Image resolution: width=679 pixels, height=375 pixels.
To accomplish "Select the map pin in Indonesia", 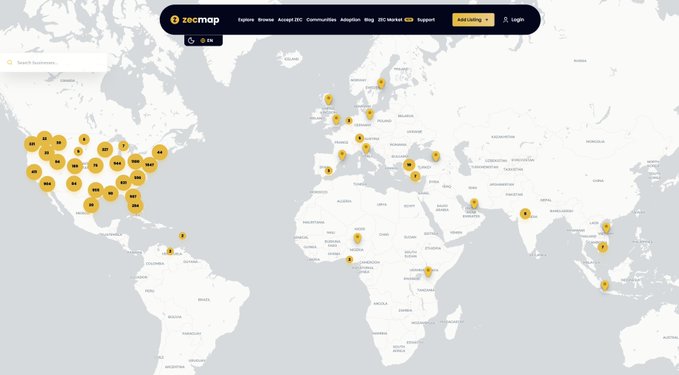I will click(605, 285).
